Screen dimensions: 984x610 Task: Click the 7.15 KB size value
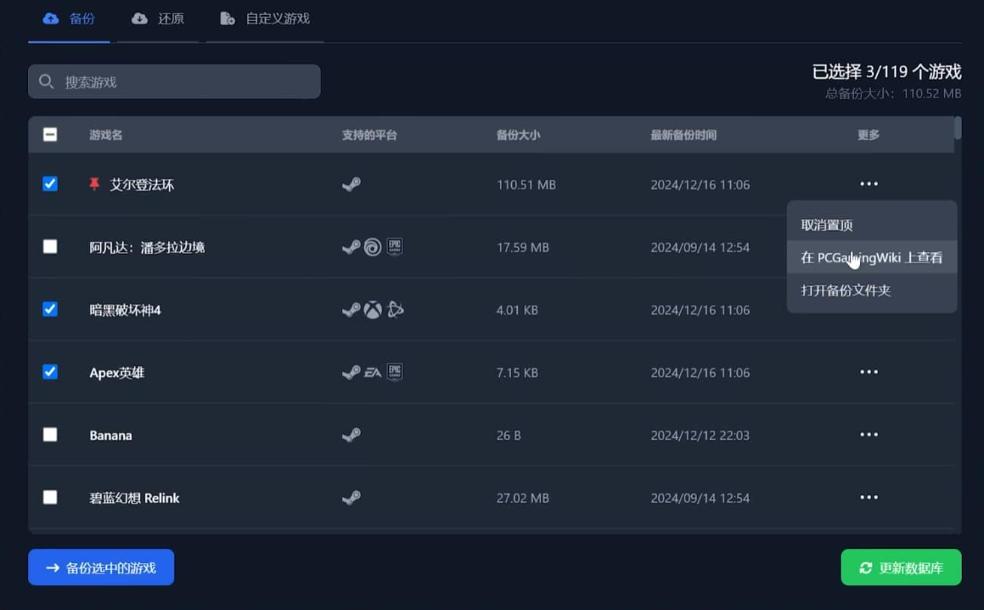(x=517, y=373)
